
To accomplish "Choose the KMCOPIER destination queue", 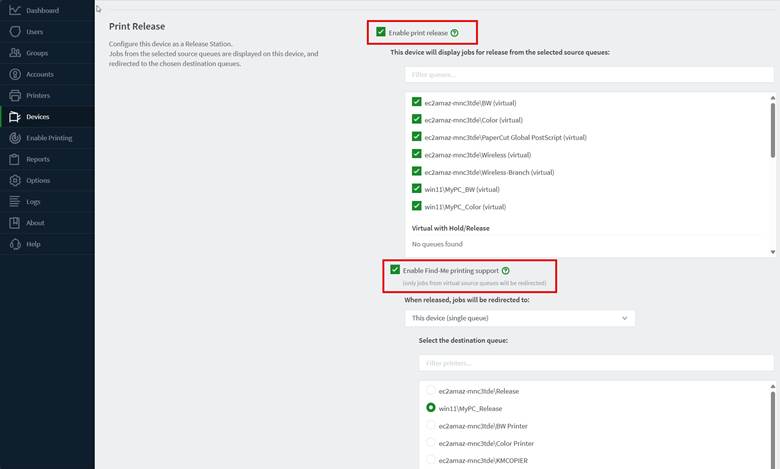I will coord(431,460).
